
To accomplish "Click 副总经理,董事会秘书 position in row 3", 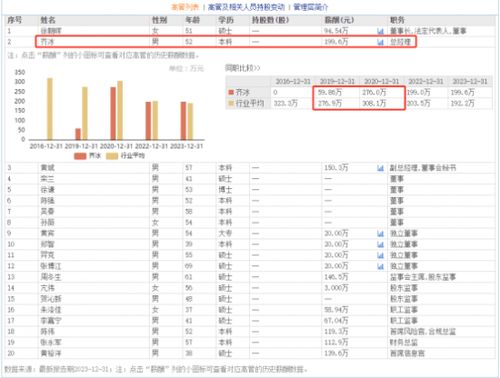I will click(423, 168).
